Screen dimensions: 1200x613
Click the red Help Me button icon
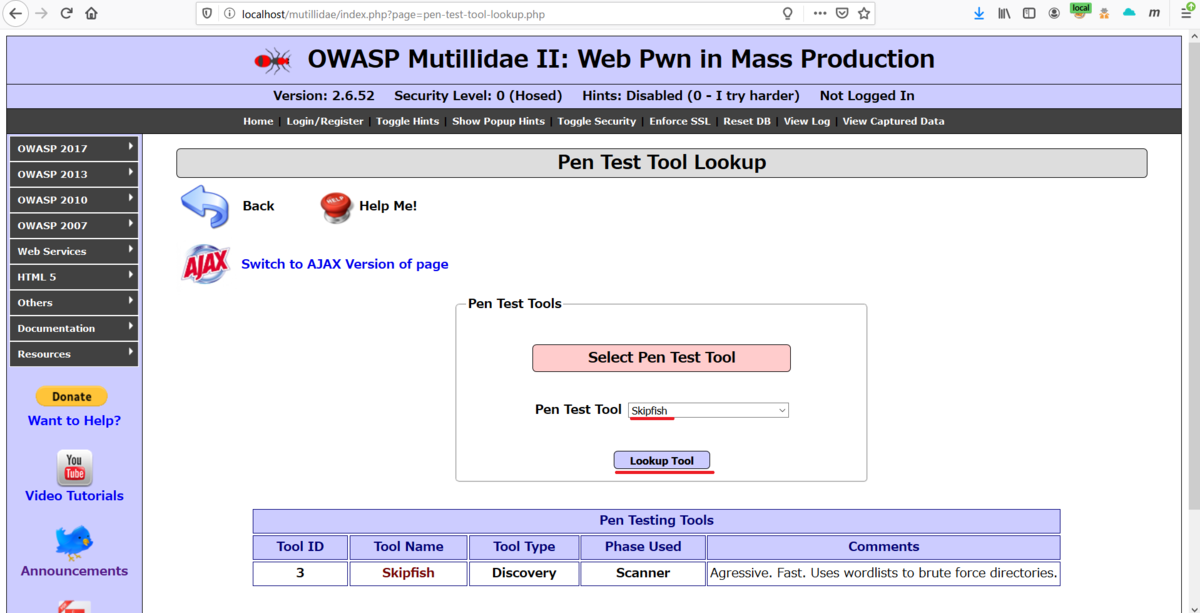pos(336,206)
